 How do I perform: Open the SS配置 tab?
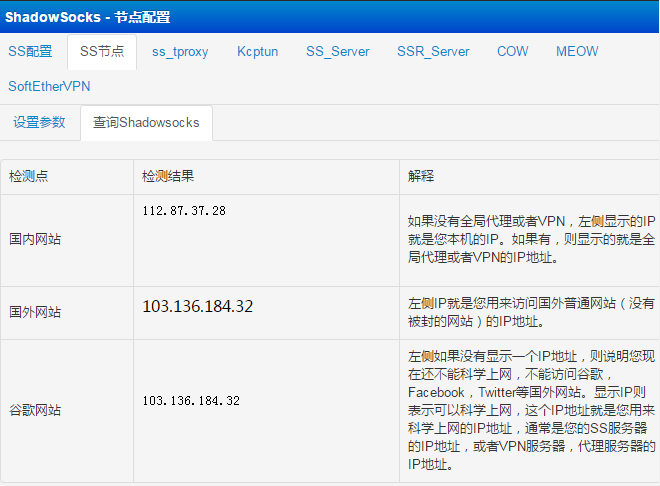pos(30,51)
